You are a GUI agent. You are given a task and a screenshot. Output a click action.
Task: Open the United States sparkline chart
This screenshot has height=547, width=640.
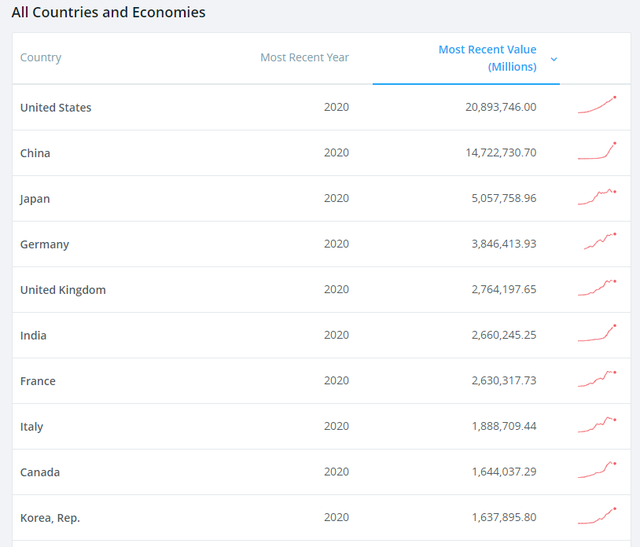tap(597, 105)
